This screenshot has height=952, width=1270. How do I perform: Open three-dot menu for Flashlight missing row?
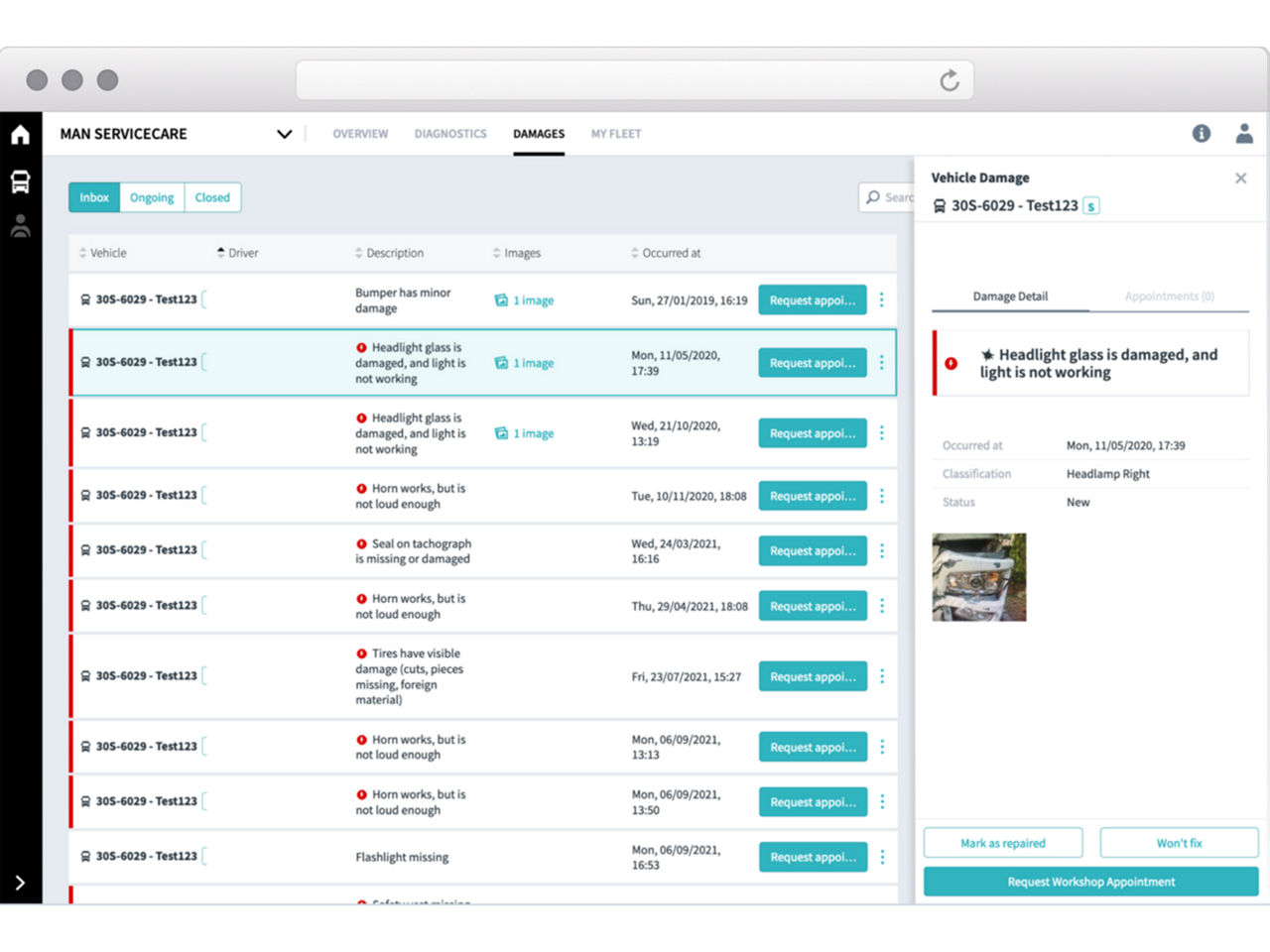(x=881, y=857)
